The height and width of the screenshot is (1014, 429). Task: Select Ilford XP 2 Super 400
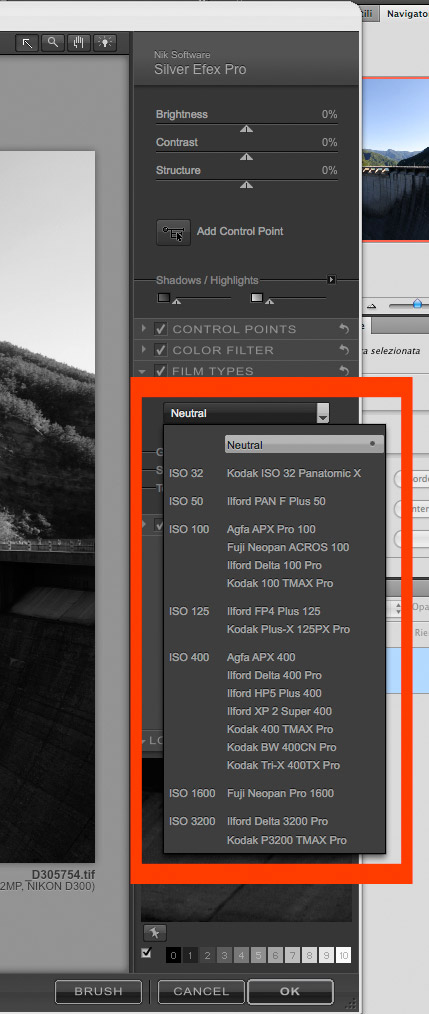point(280,711)
